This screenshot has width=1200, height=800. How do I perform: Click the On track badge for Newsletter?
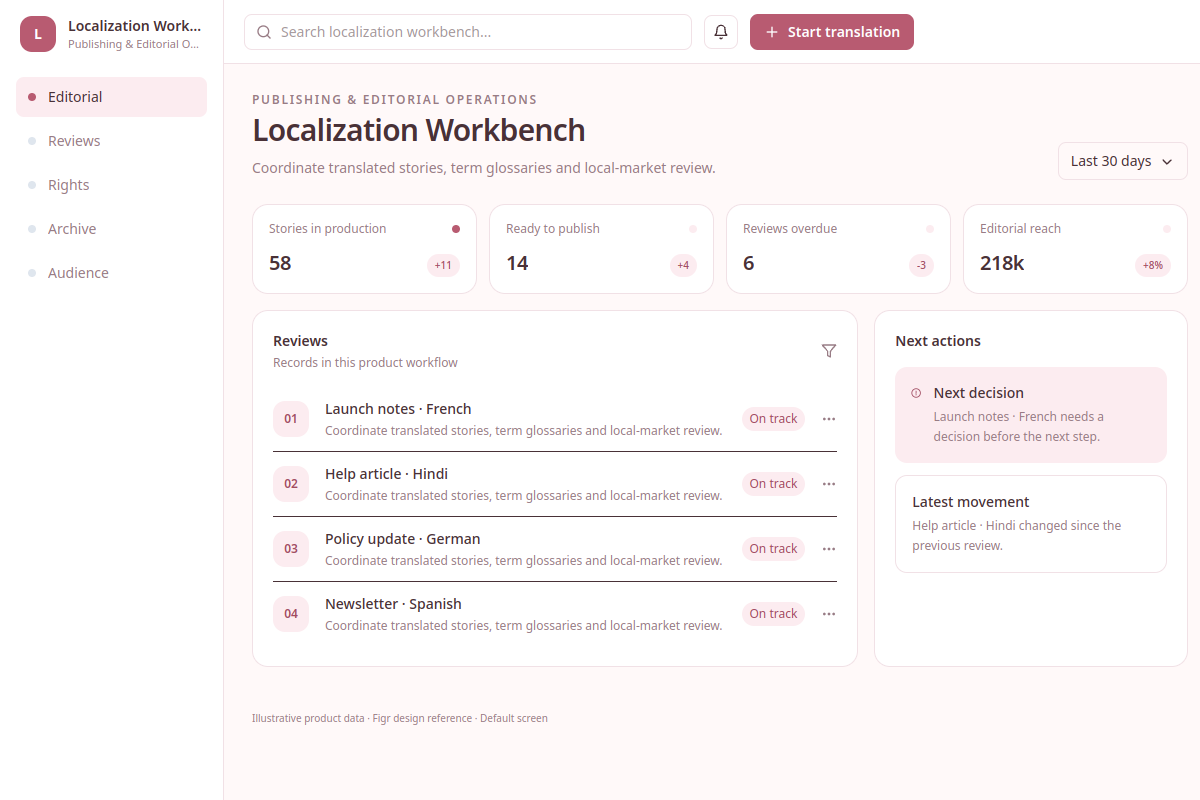point(773,614)
